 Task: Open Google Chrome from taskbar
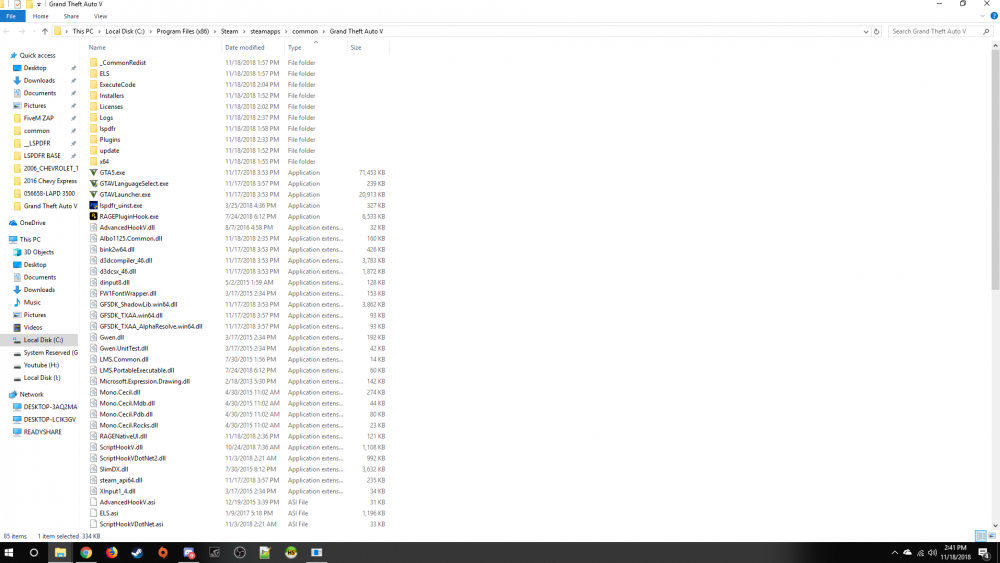pyautogui.click(x=86, y=553)
